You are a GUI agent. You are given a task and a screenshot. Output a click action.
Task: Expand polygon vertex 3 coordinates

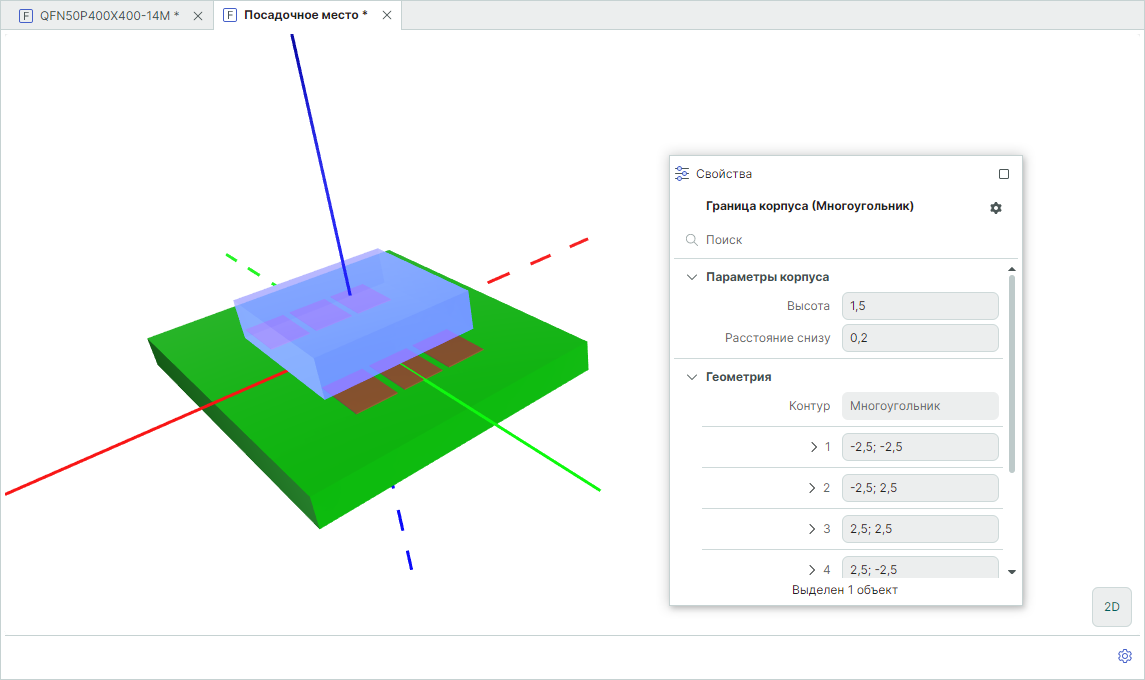813,529
